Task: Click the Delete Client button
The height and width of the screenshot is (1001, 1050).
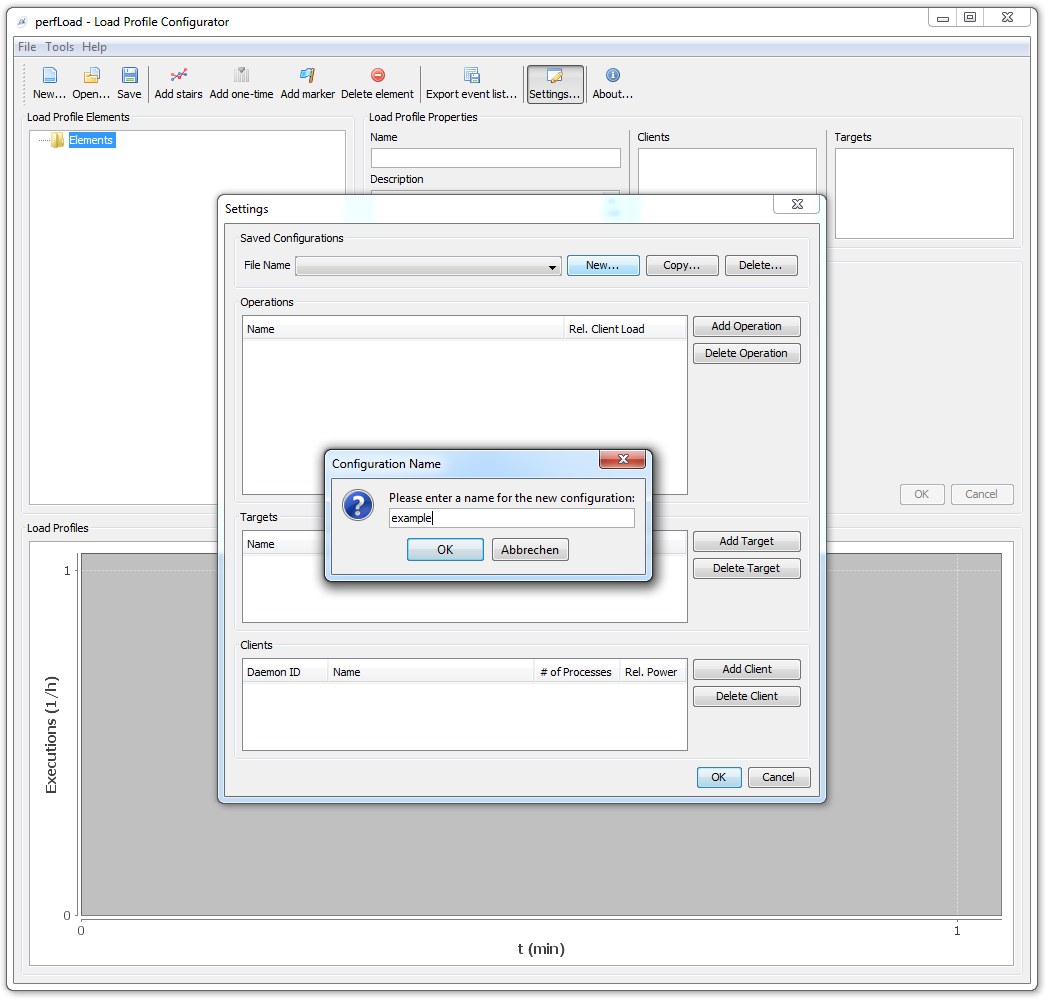Action: point(746,696)
